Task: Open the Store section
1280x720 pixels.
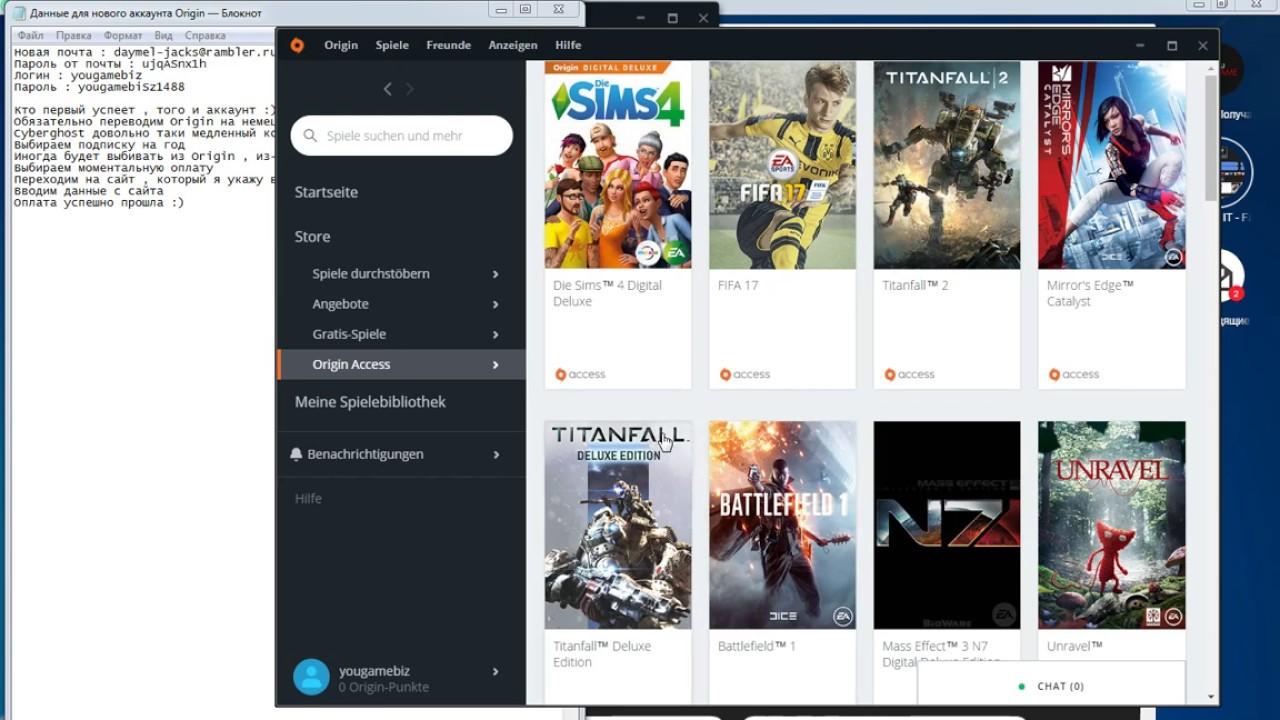Action: tap(312, 237)
